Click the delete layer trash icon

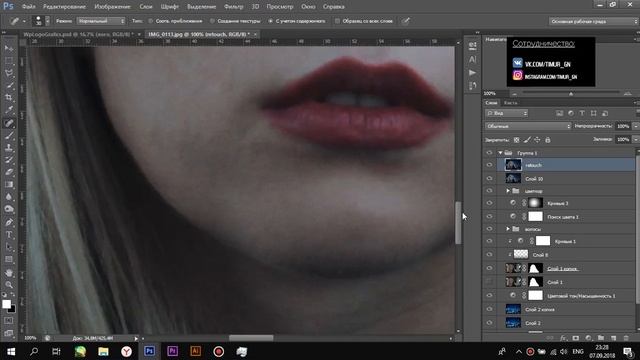(x=626, y=338)
